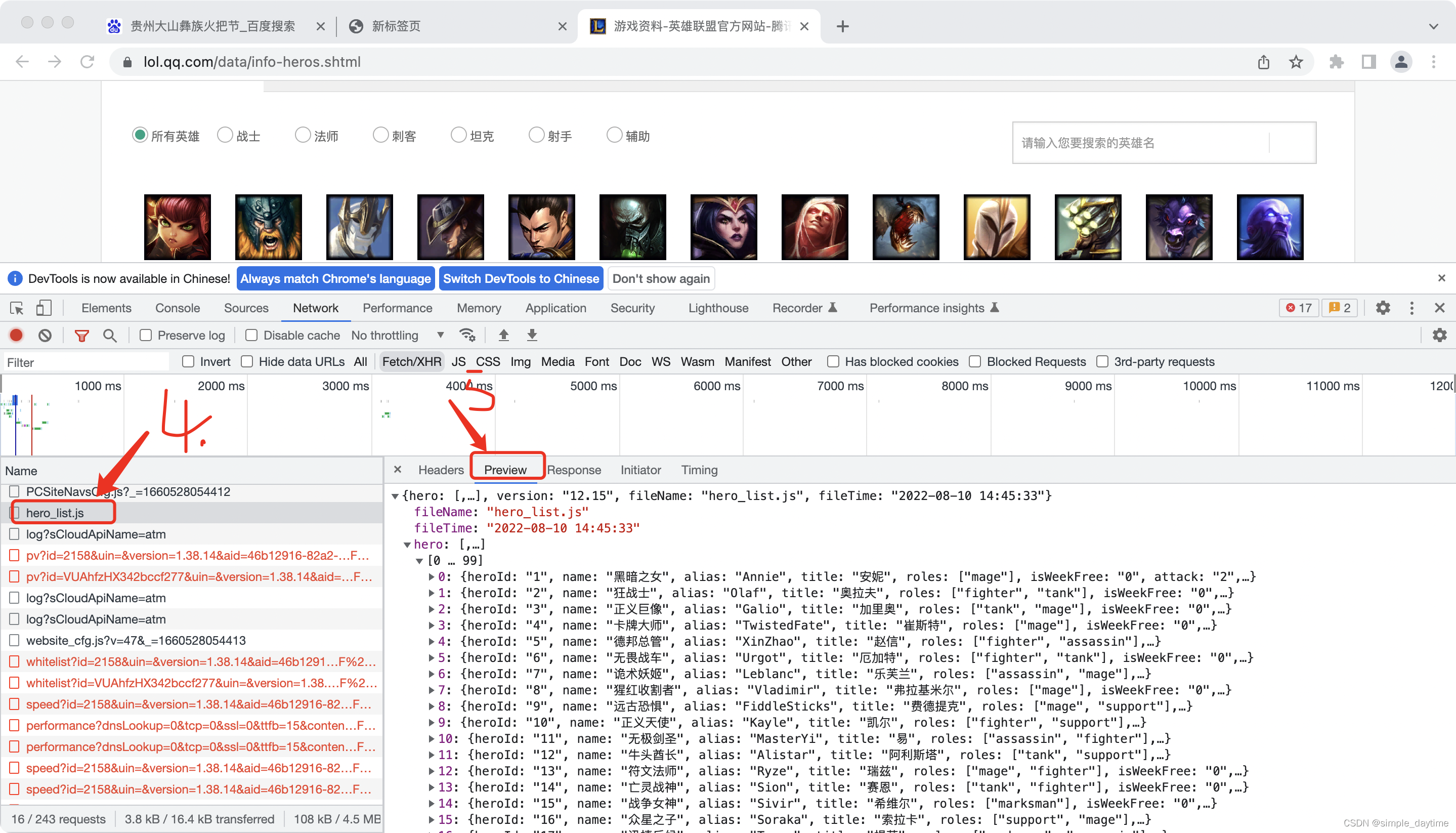Open Timing tab of request
The image size is (1456, 833).
(699, 470)
